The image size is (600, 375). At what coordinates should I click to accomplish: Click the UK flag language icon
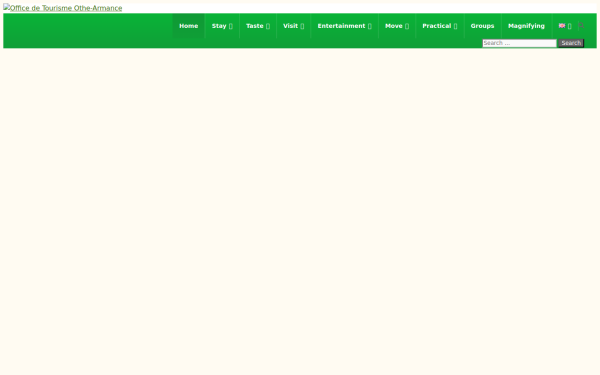tap(562, 26)
